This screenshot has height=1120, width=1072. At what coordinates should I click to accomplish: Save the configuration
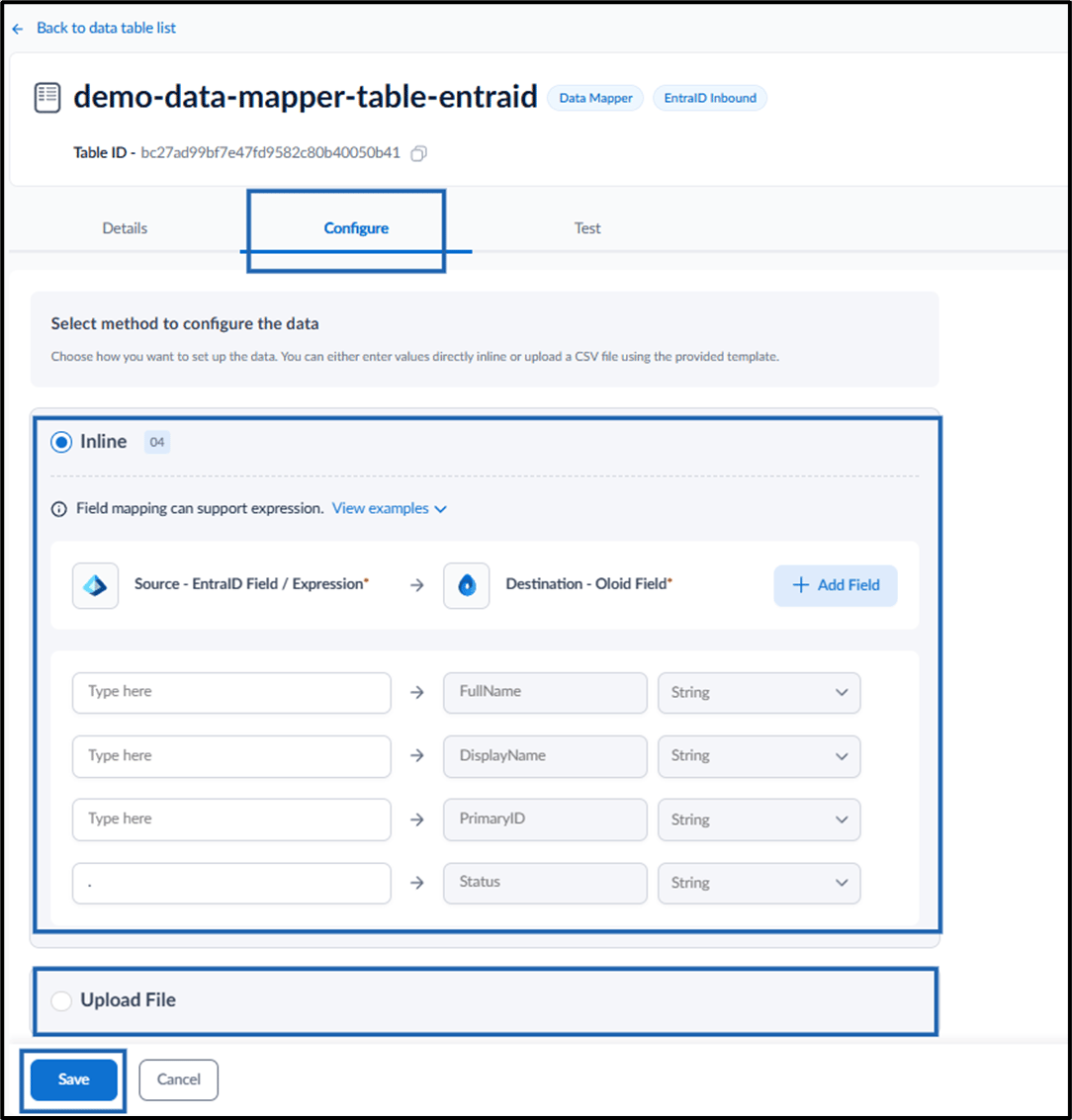73,1080
